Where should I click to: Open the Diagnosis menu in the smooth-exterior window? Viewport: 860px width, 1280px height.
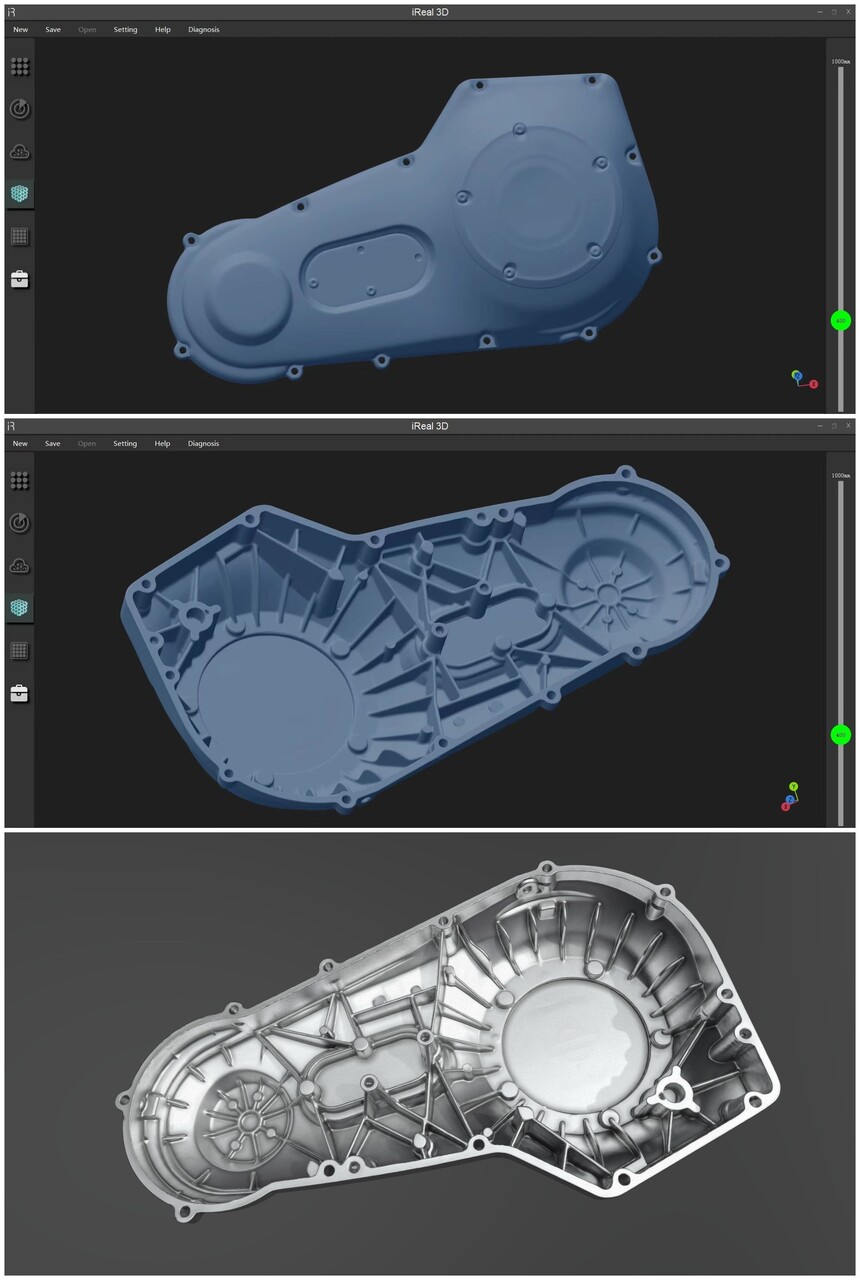(204, 30)
